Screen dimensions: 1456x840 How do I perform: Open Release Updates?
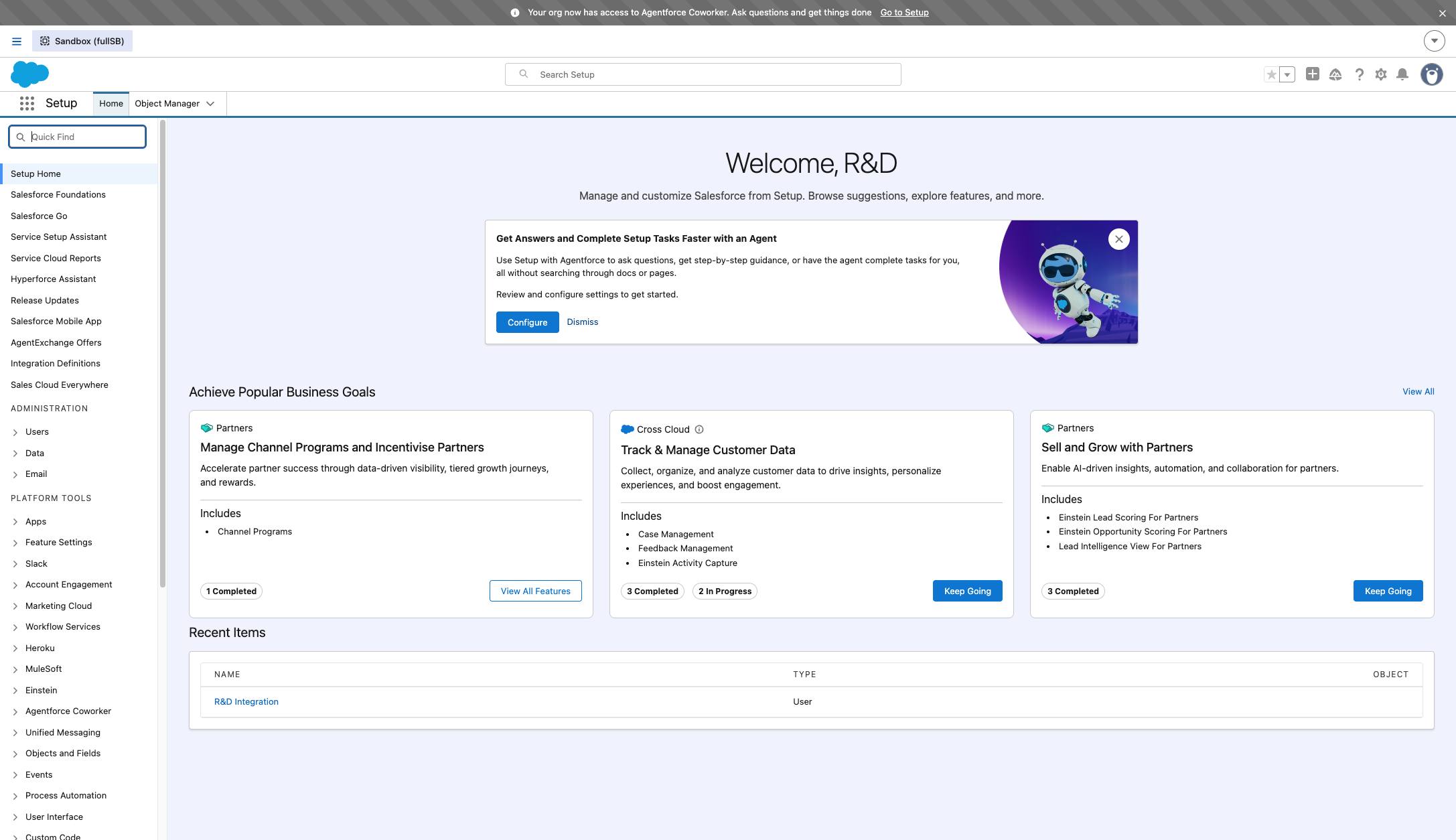(45, 301)
